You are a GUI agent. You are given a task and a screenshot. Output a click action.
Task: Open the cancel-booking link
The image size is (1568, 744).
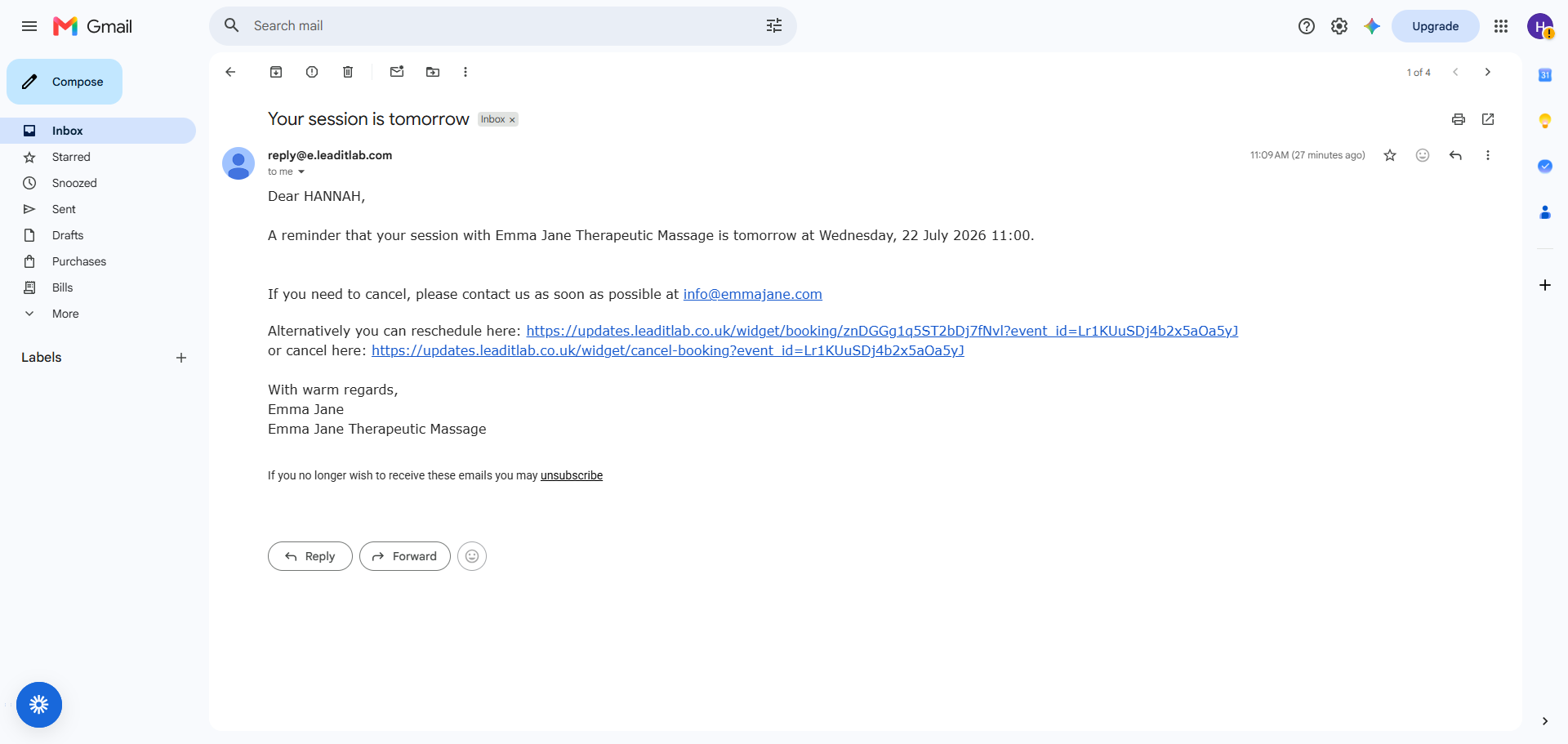pyautogui.click(x=668, y=350)
